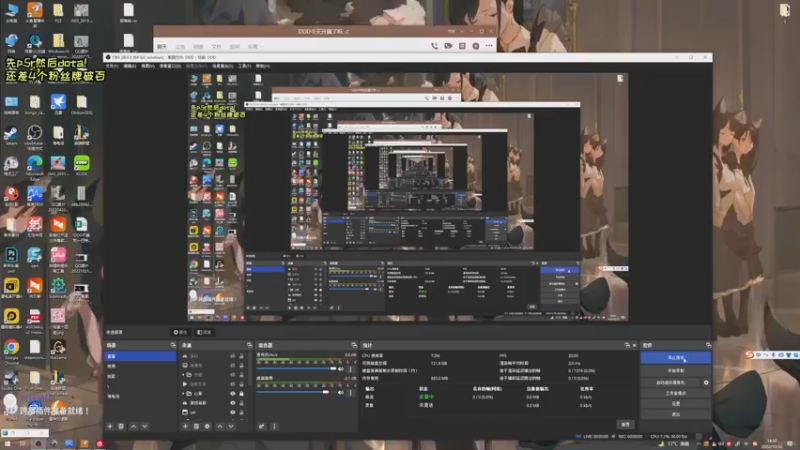Remove the selected scene with the trash icon

point(121,426)
